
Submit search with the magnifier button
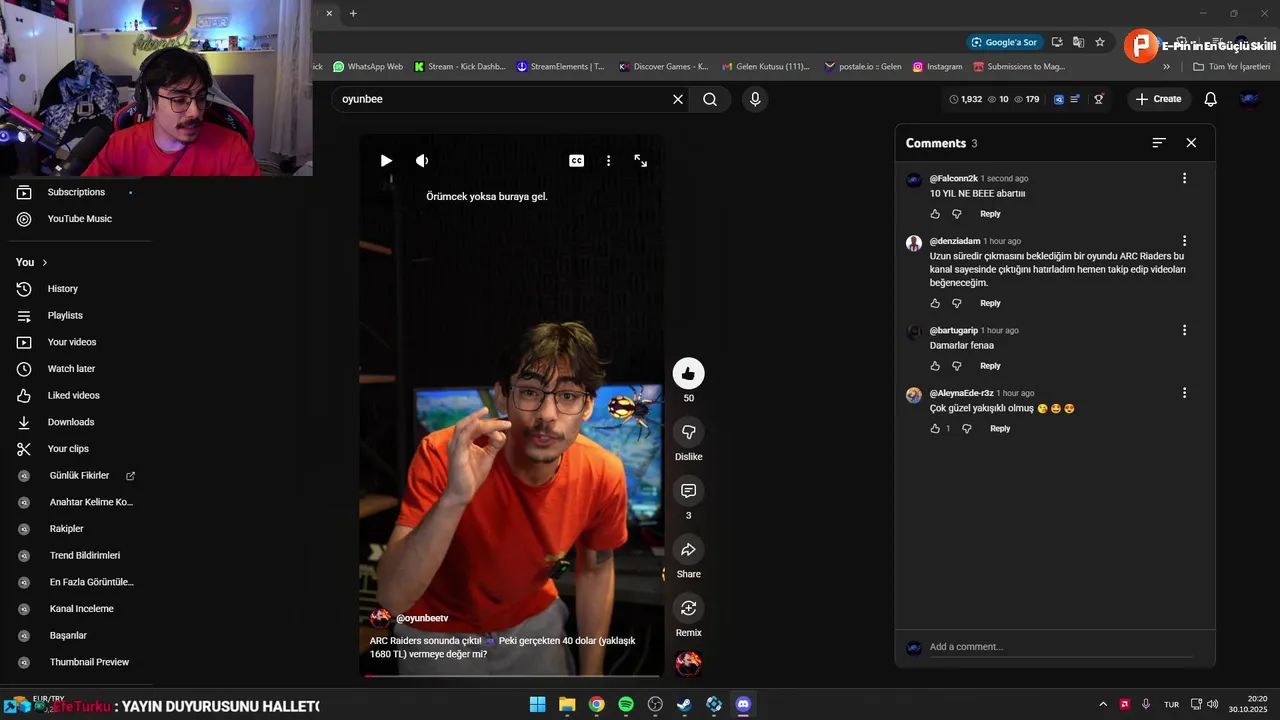click(x=710, y=99)
